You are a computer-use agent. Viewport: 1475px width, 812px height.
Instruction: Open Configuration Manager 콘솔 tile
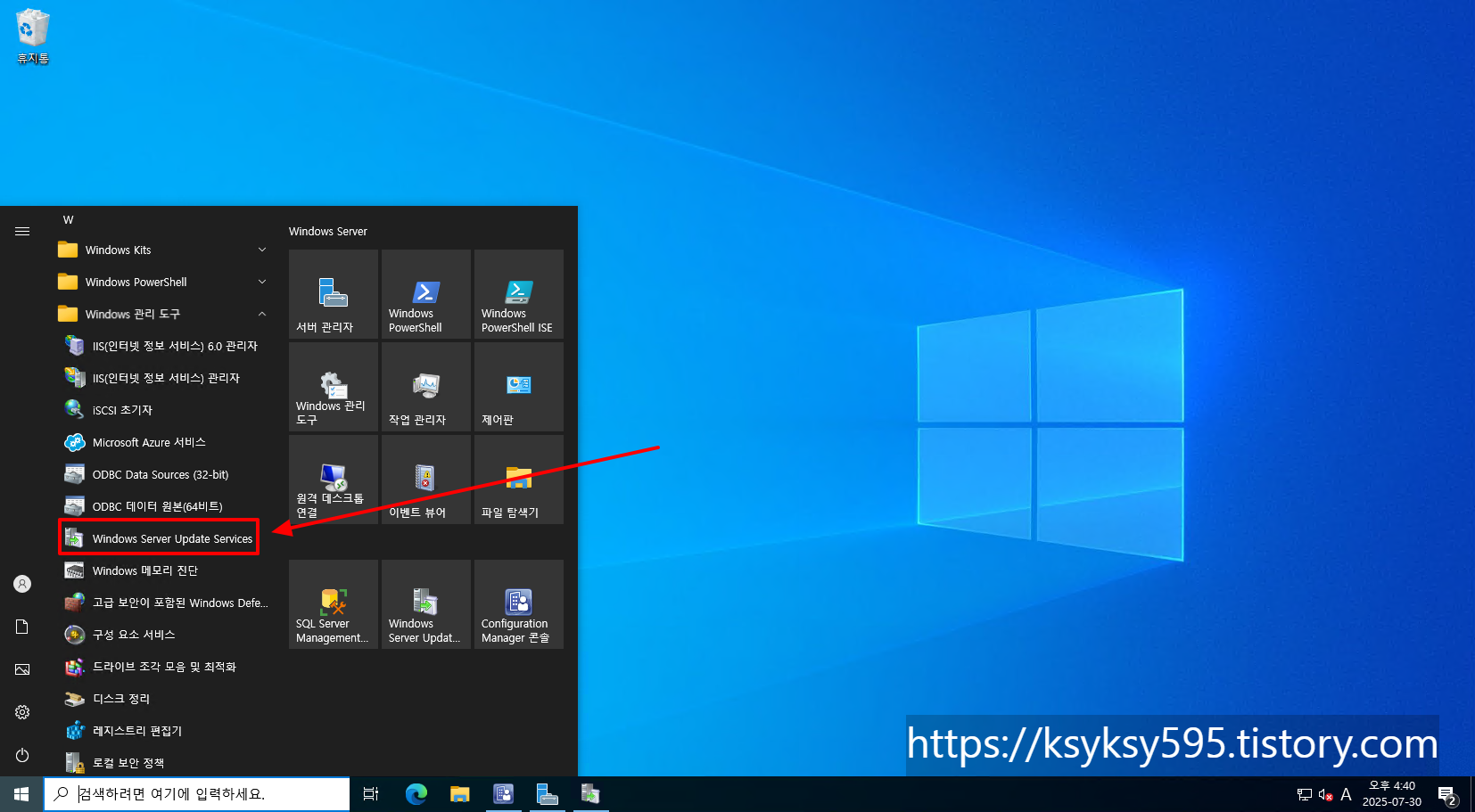point(519,604)
